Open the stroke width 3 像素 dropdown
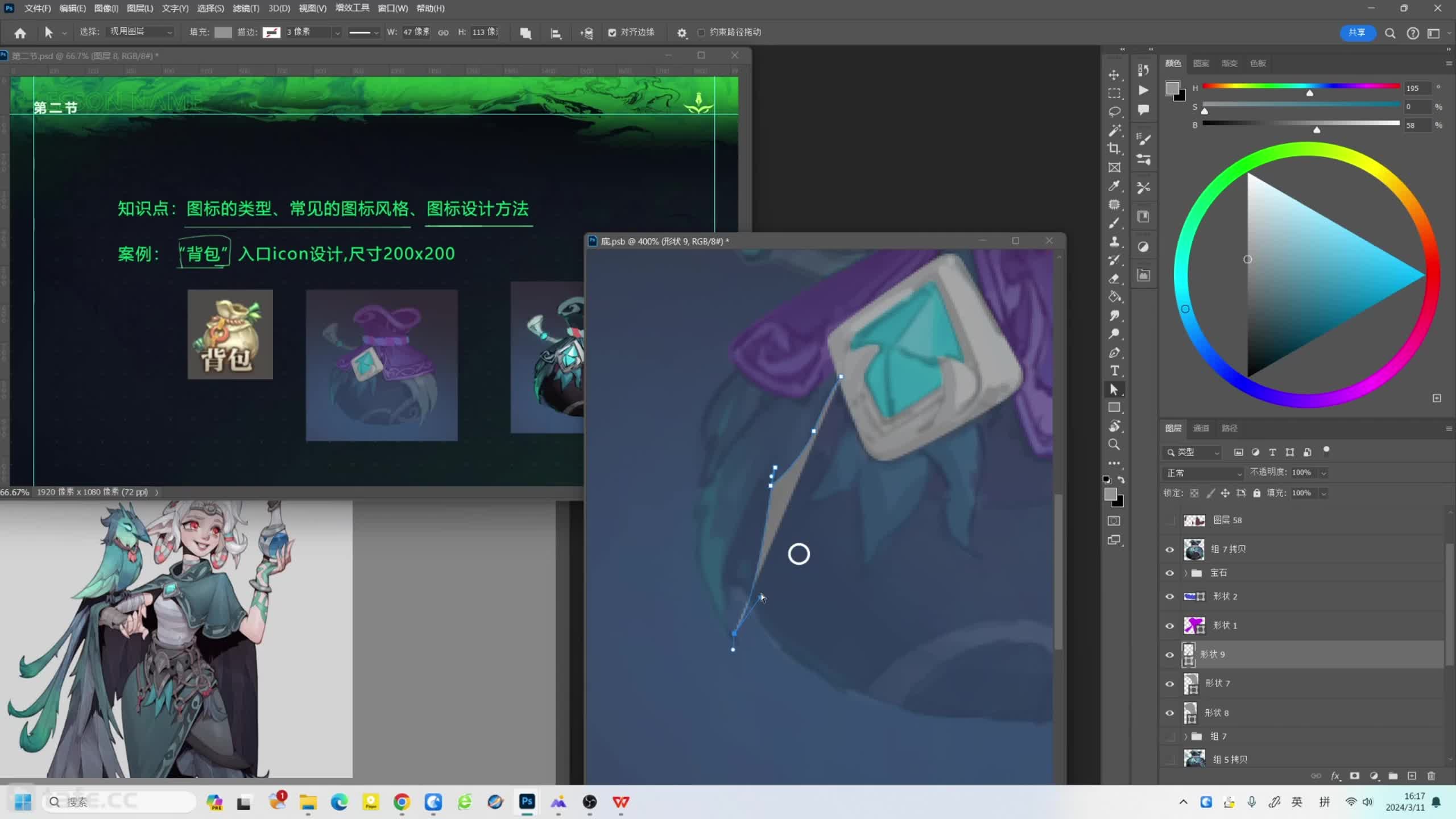 pyautogui.click(x=337, y=32)
